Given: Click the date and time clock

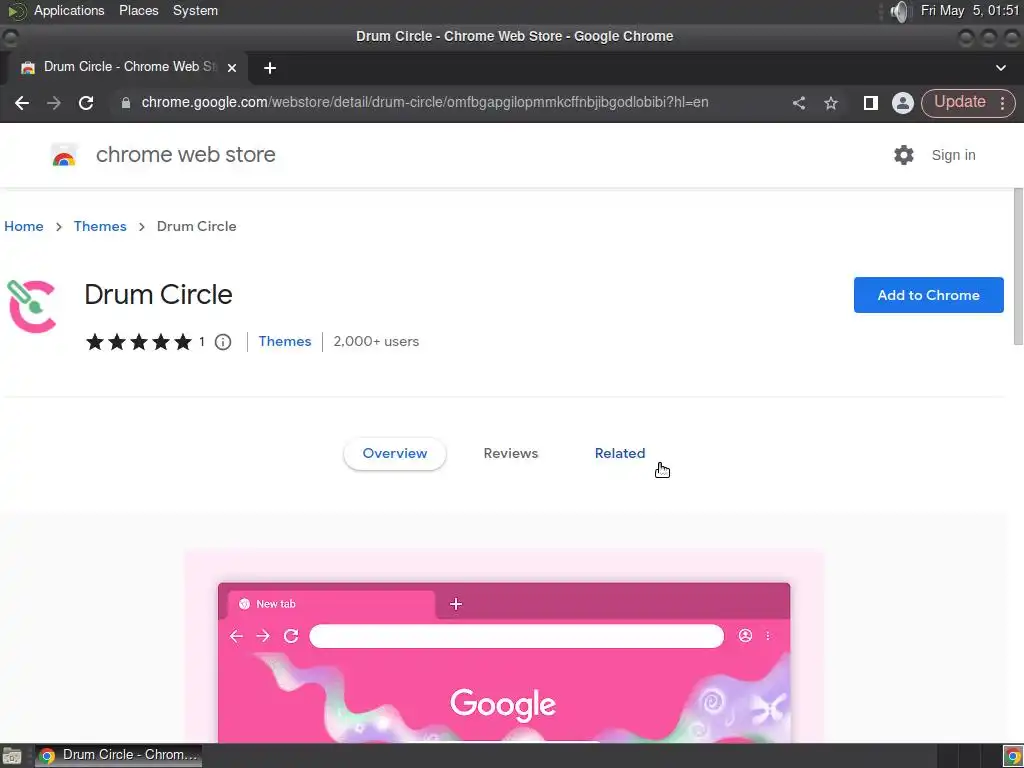Looking at the screenshot, I should [969, 10].
